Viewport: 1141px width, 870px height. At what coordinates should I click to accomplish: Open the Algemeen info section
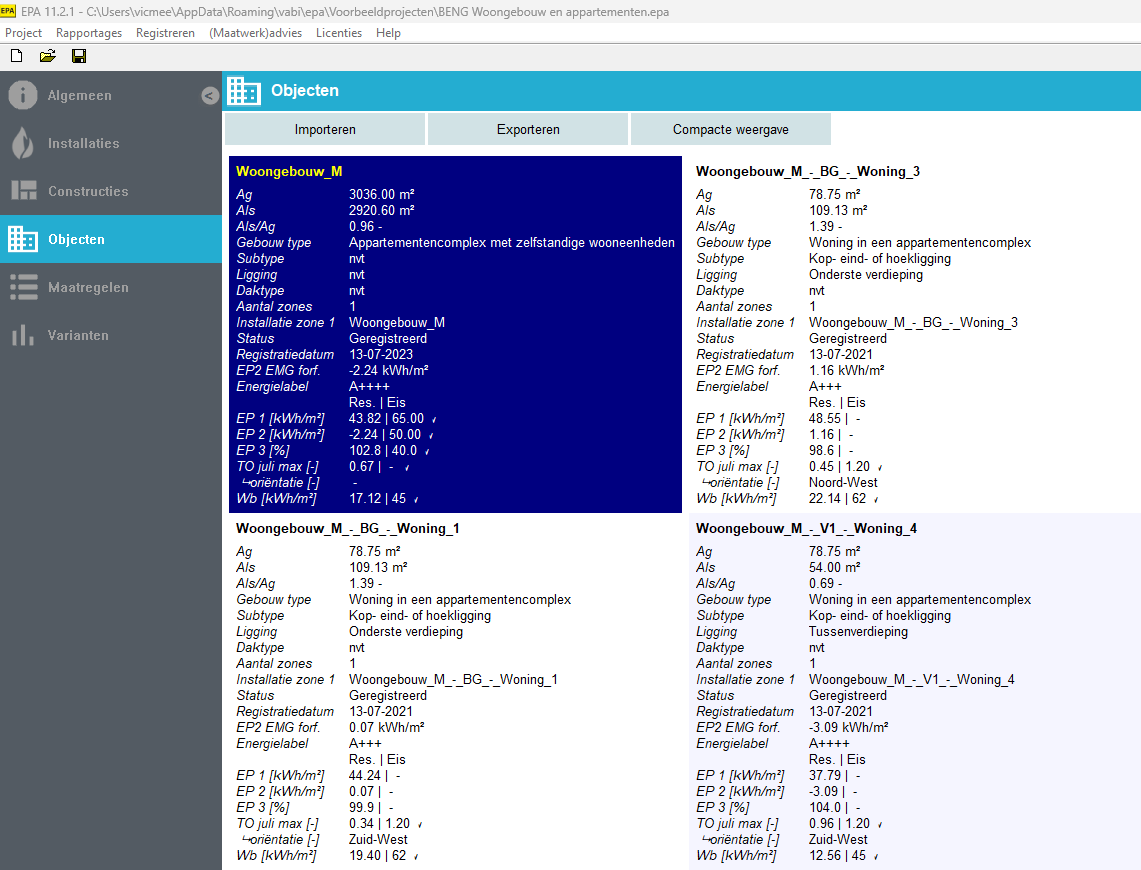point(80,96)
